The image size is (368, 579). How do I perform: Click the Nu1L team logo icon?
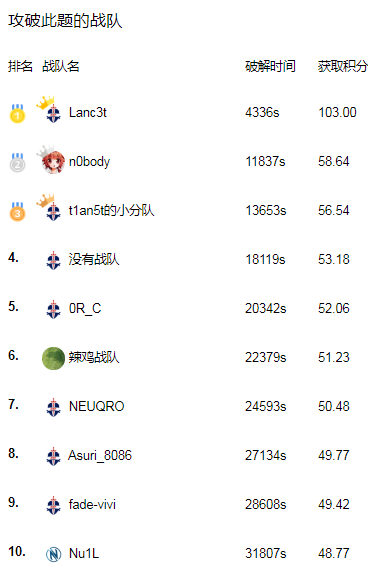tap(54, 554)
